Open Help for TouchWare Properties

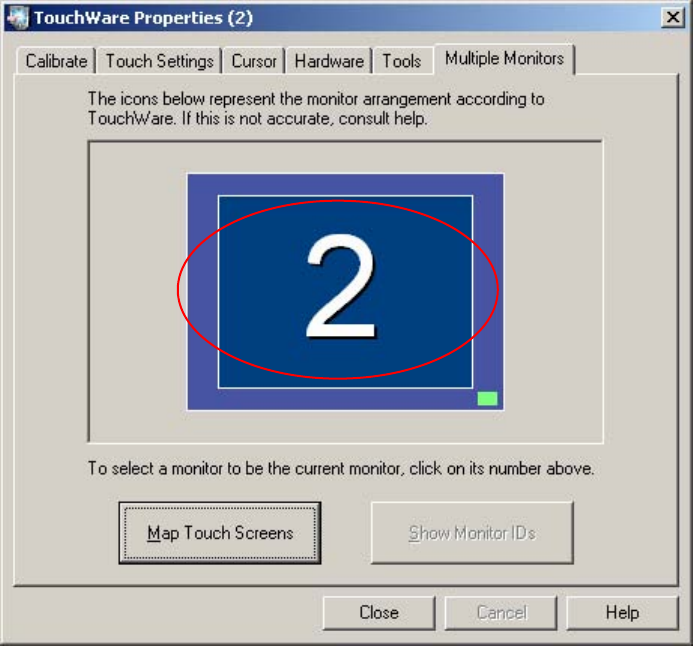coord(622,613)
